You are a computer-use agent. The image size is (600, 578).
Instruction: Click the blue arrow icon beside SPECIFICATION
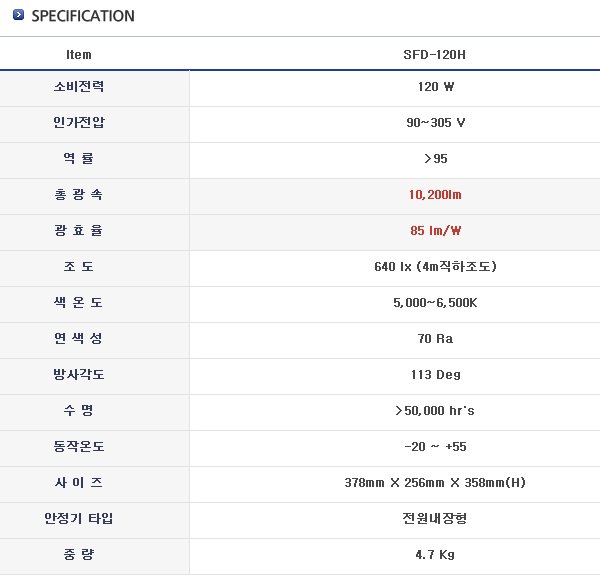click(x=18, y=16)
